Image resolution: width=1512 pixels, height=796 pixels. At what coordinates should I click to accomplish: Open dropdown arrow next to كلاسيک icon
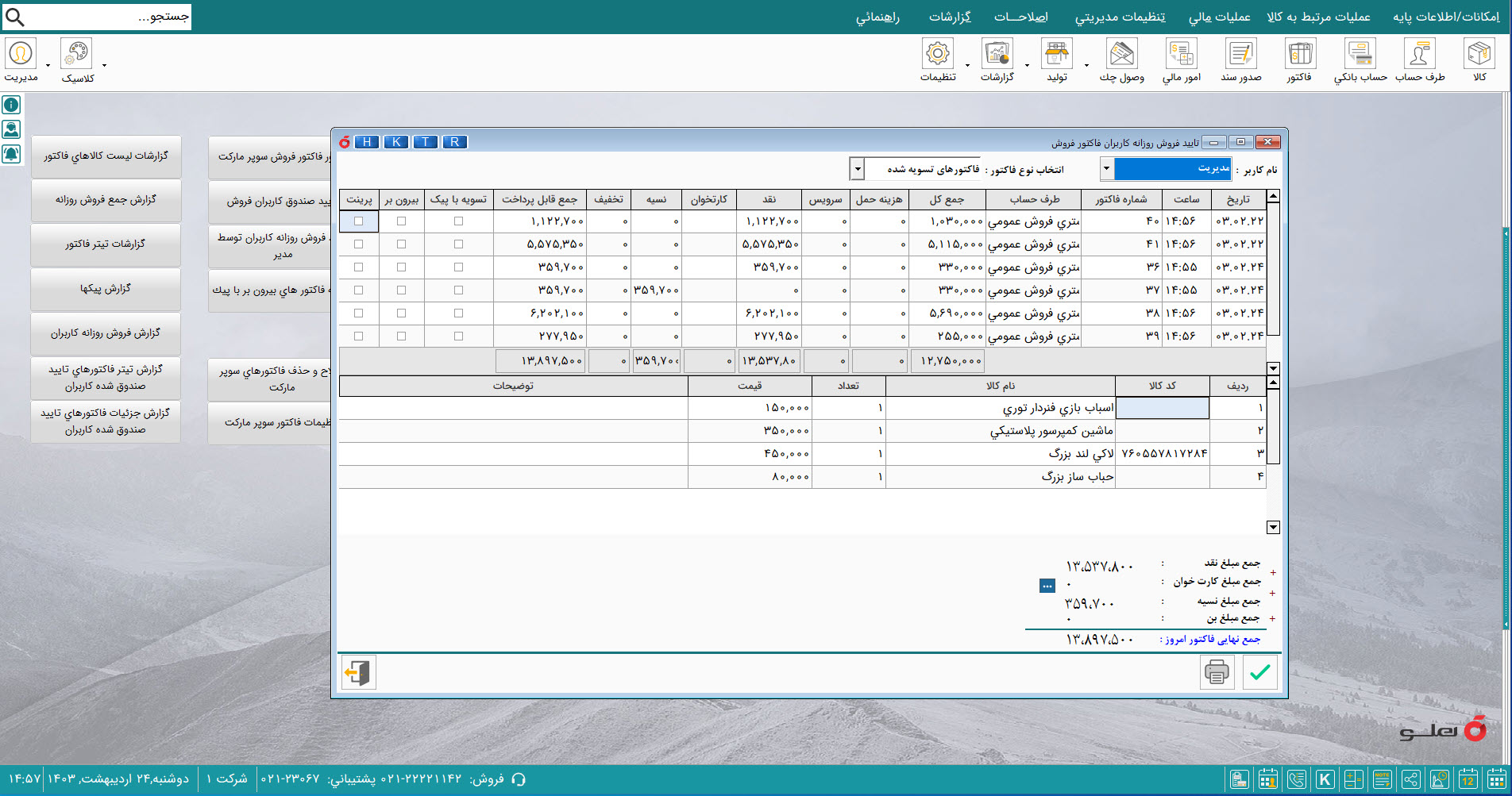pyautogui.click(x=104, y=65)
